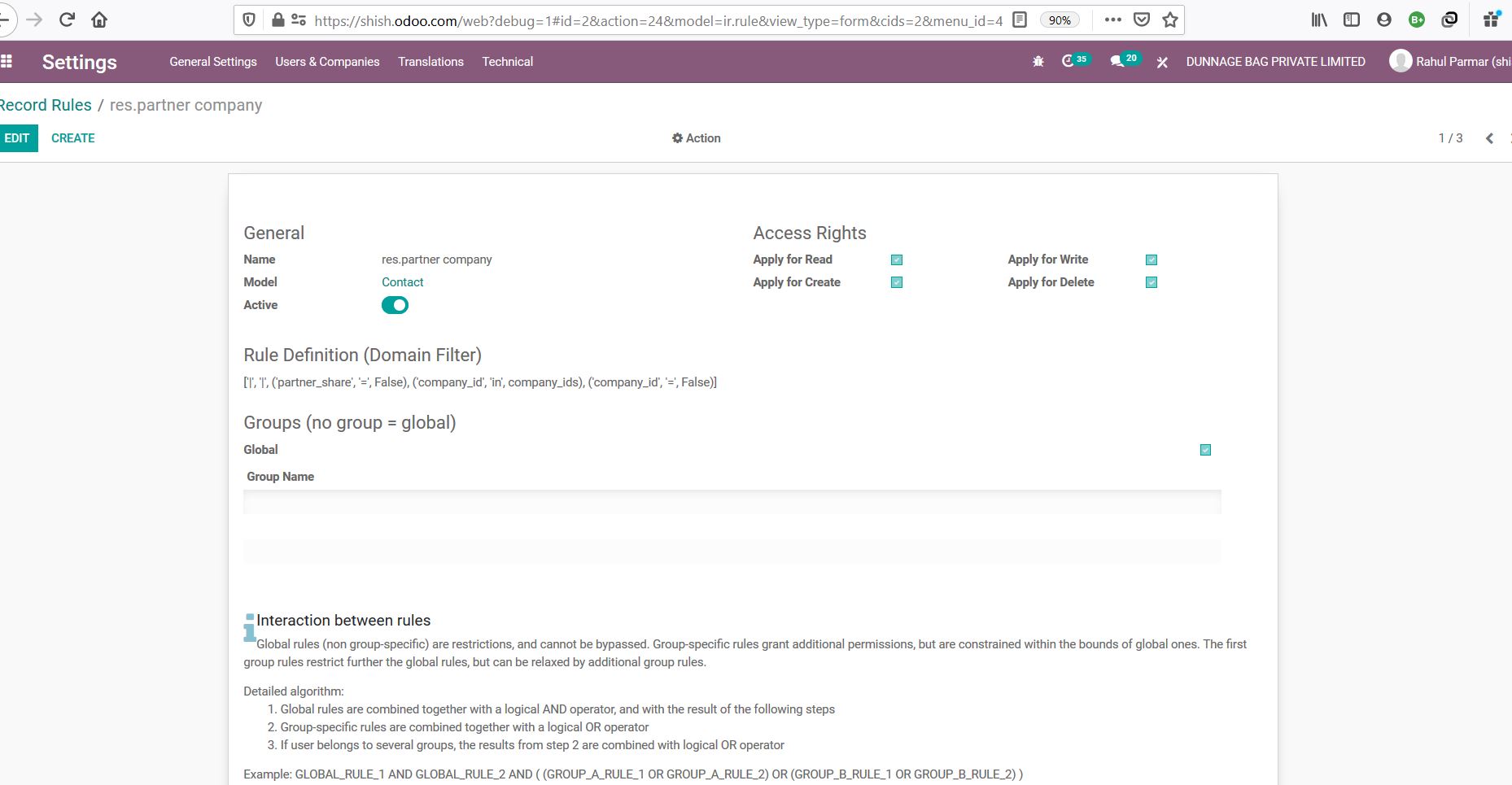Open the conversations chat icon
This screenshot has height=785, width=1512.
click(x=1117, y=62)
